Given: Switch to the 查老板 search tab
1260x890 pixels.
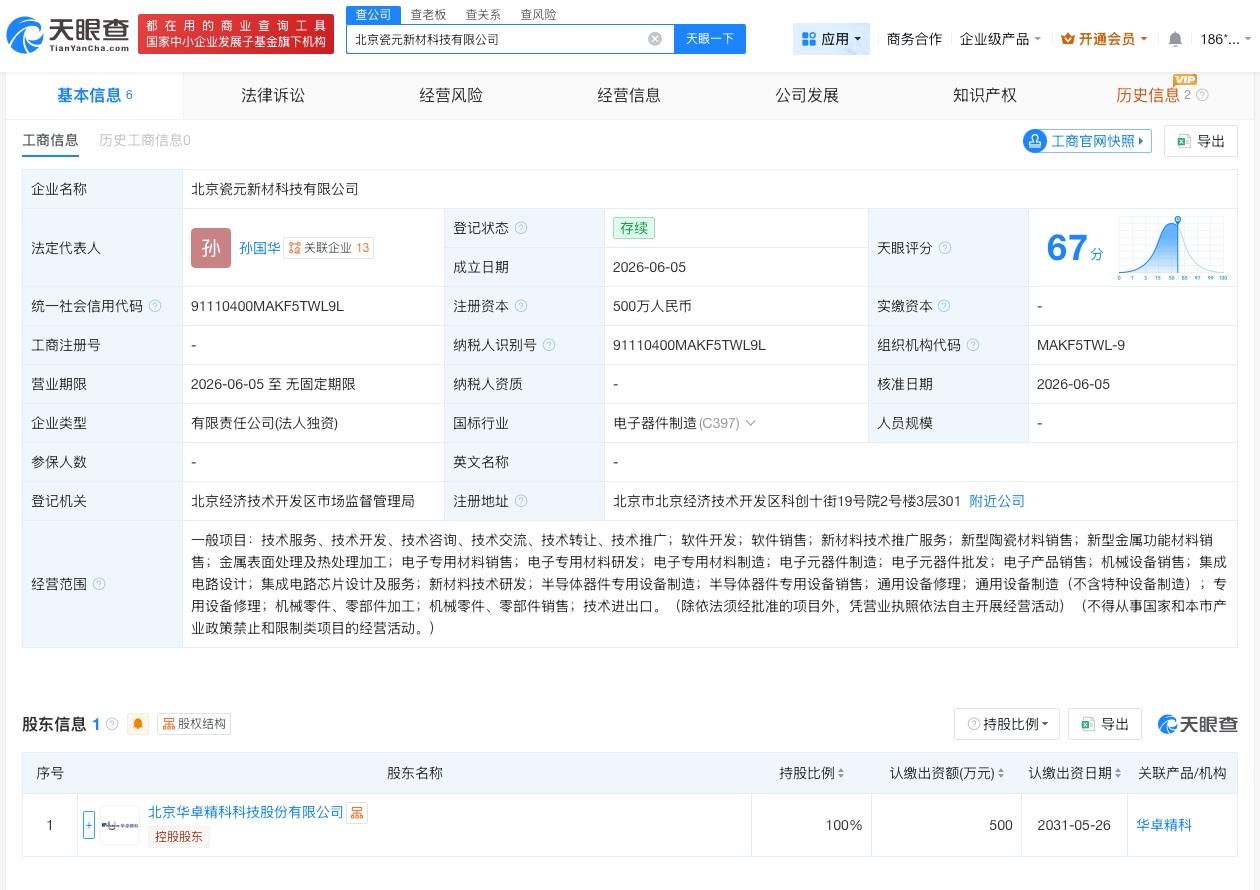Looking at the screenshot, I should point(429,14).
